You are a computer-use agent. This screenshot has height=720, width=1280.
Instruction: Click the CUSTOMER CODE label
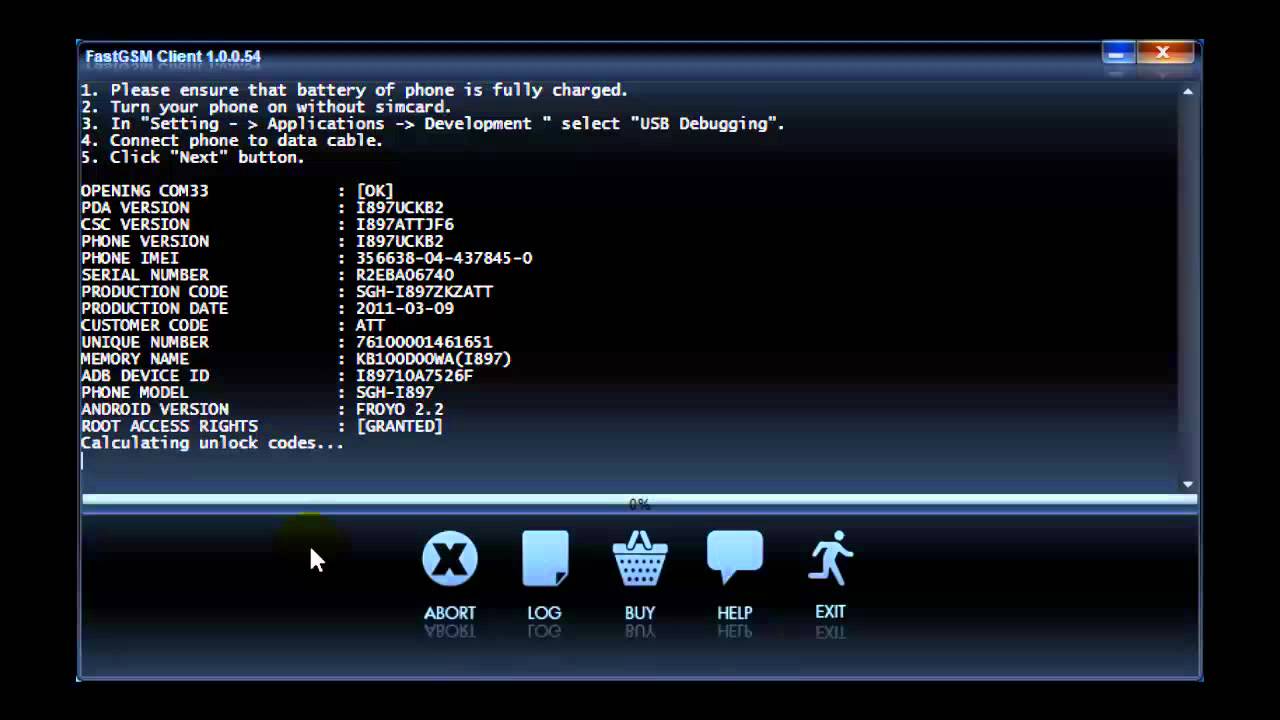coord(145,326)
